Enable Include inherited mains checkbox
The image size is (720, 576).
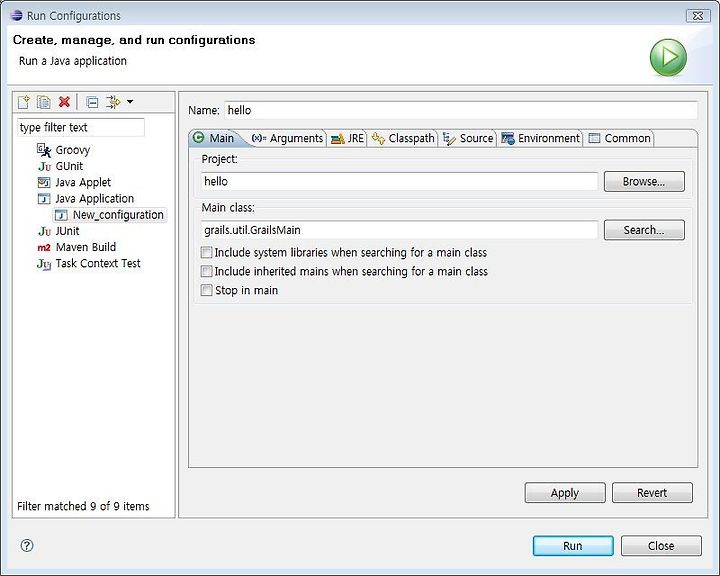click(x=207, y=271)
